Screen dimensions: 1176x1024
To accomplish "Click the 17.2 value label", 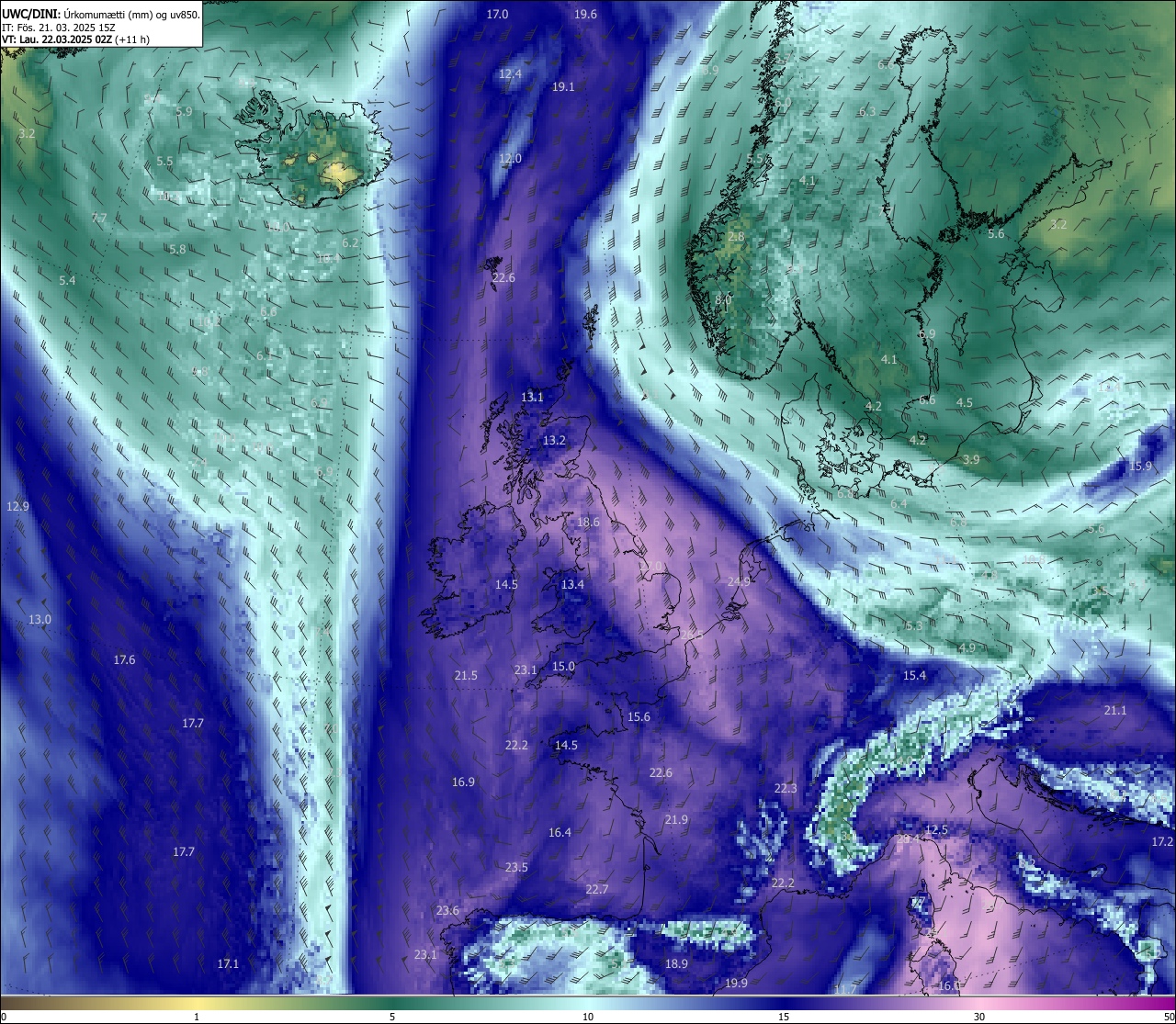I will pyautogui.click(x=1162, y=842).
